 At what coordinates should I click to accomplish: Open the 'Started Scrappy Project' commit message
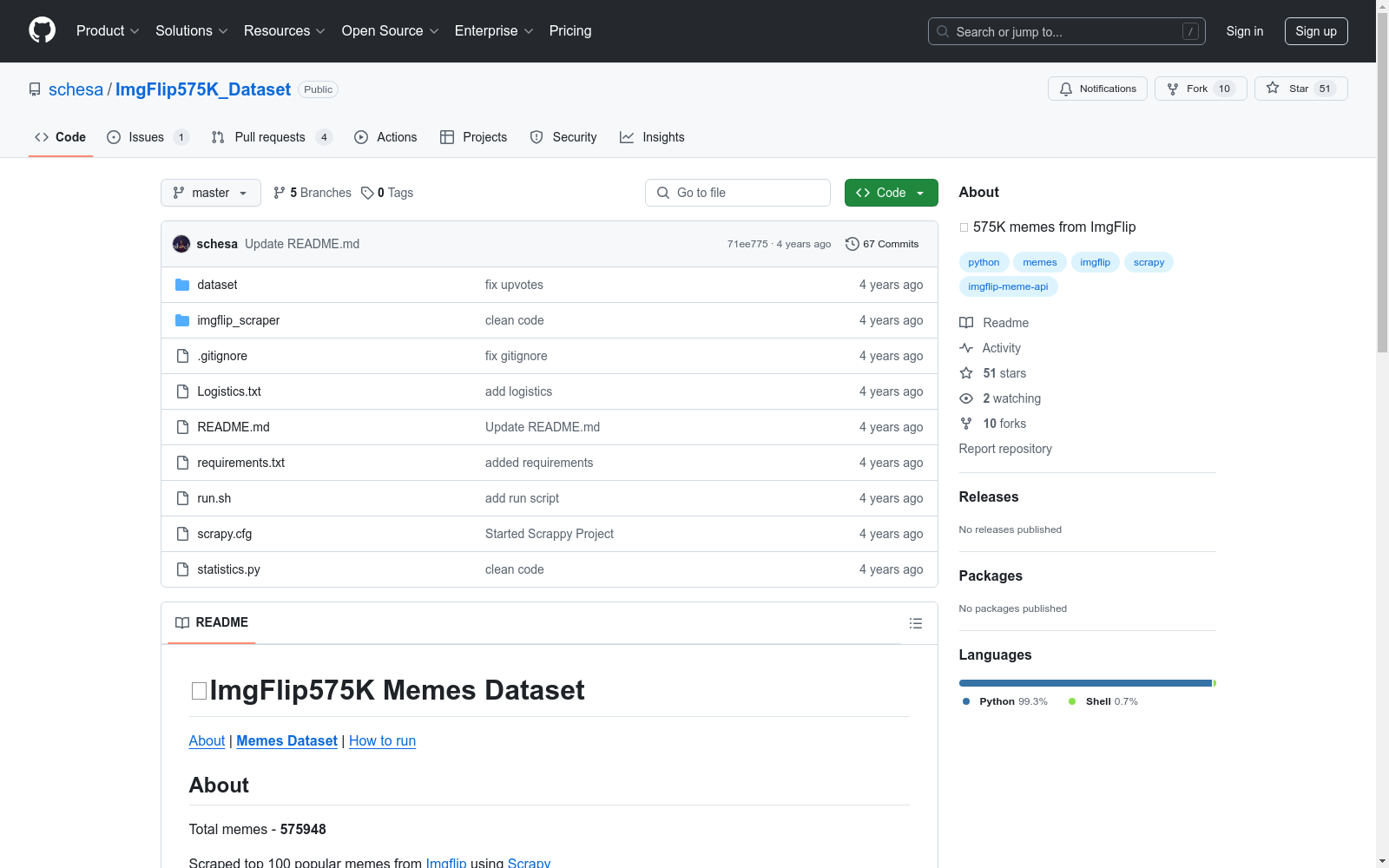(x=550, y=534)
